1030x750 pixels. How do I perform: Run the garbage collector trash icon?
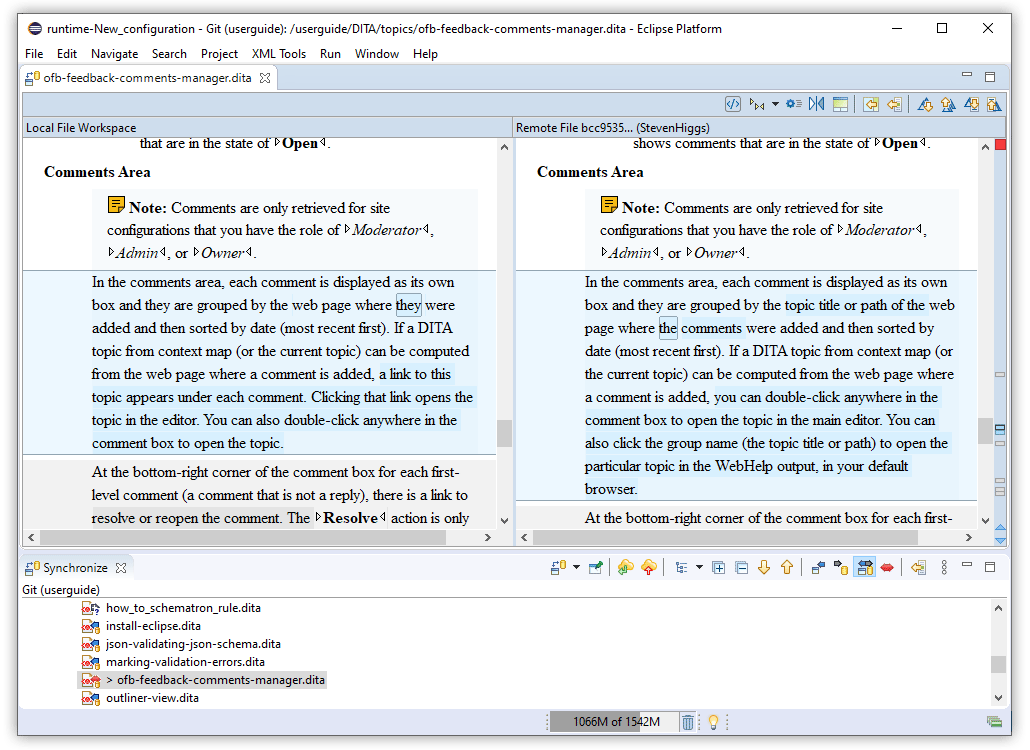coord(688,722)
